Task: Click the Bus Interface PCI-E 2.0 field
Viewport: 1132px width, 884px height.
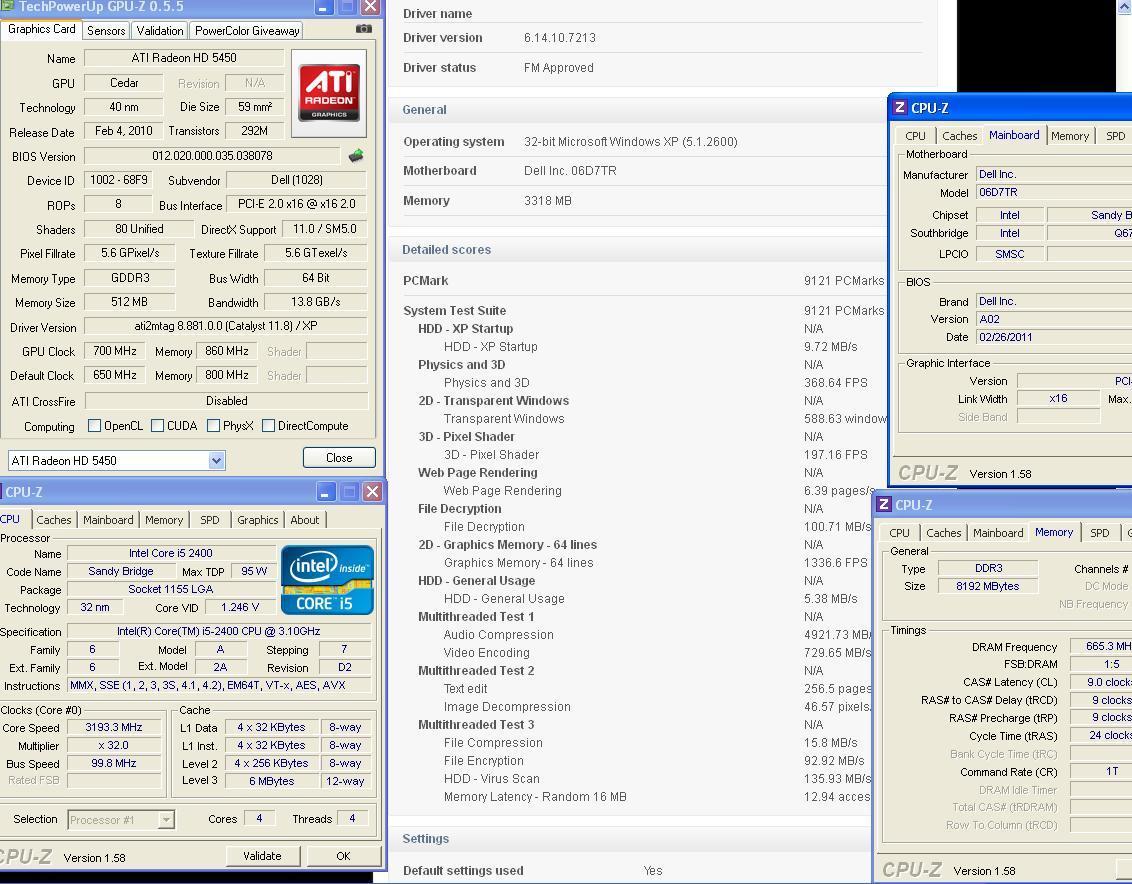Action: (296, 204)
